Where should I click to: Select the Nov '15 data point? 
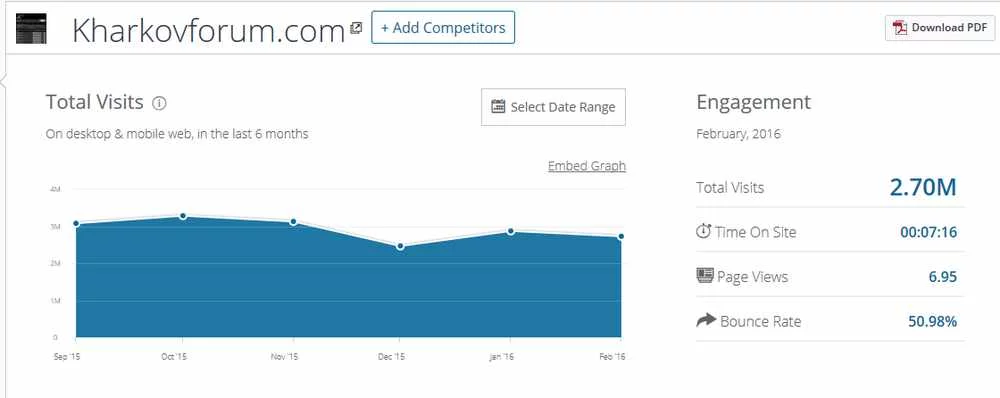point(293,222)
